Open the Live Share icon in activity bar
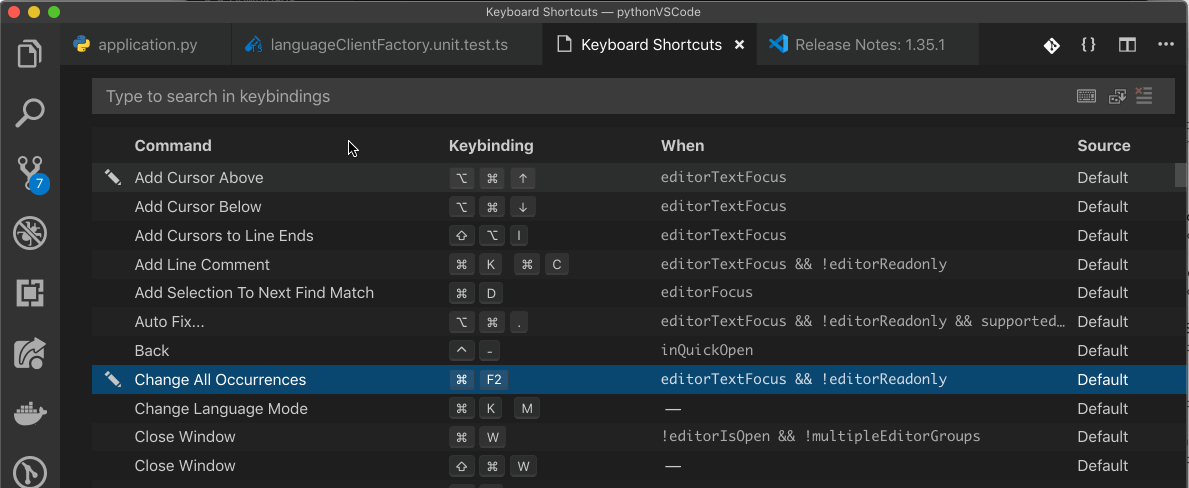The height and width of the screenshot is (488, 1189). [30, 354]
